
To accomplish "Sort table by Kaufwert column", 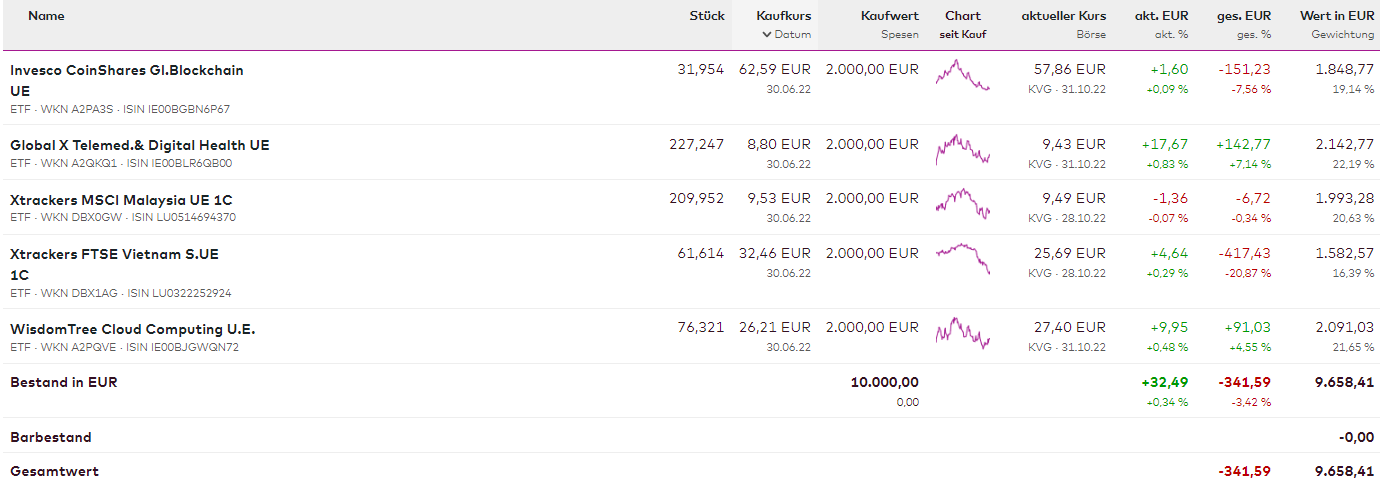I will coord(889,16).
